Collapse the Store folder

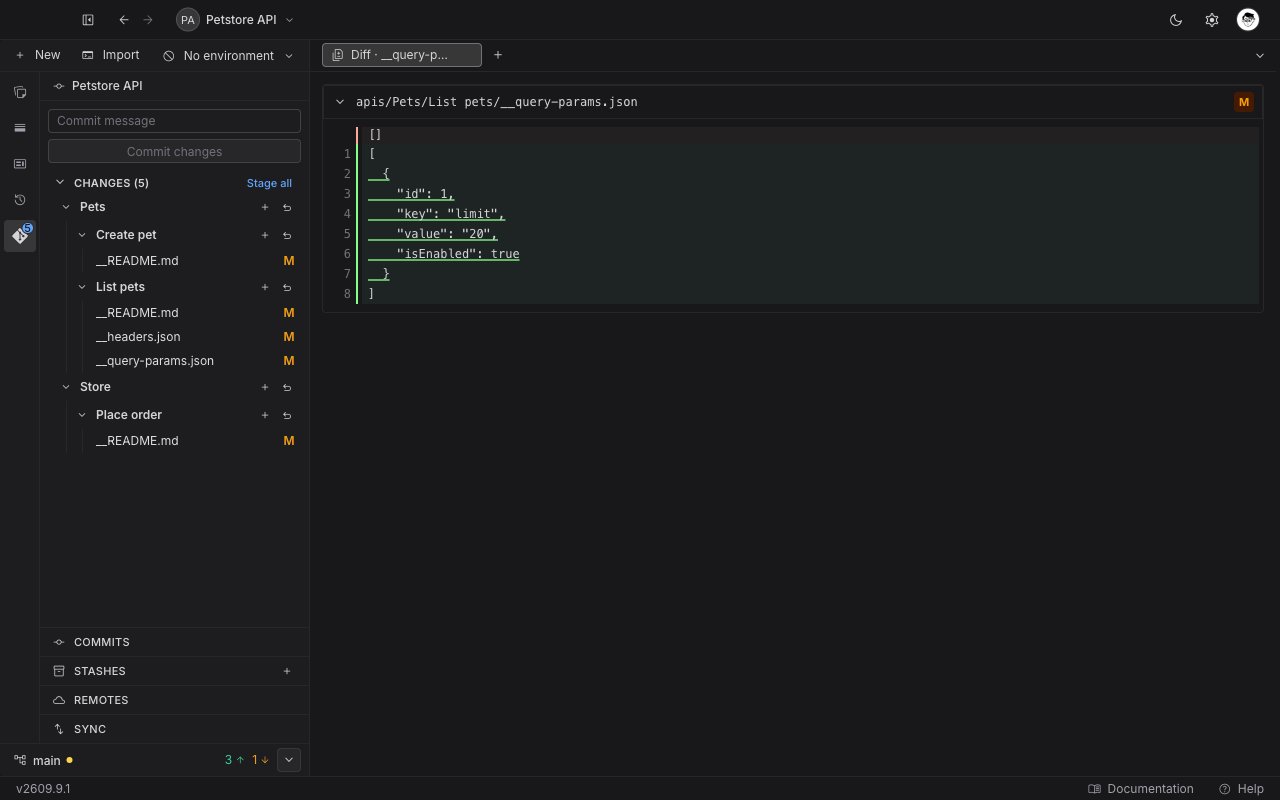click(67, 387)
